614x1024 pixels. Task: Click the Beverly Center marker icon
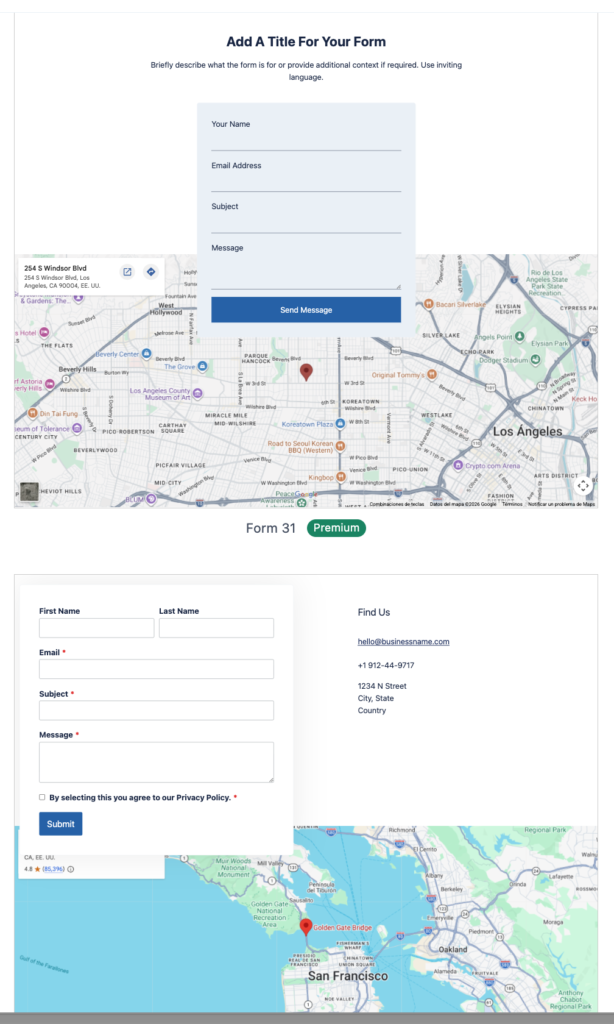pyautogui.click(x=146, y=354)
